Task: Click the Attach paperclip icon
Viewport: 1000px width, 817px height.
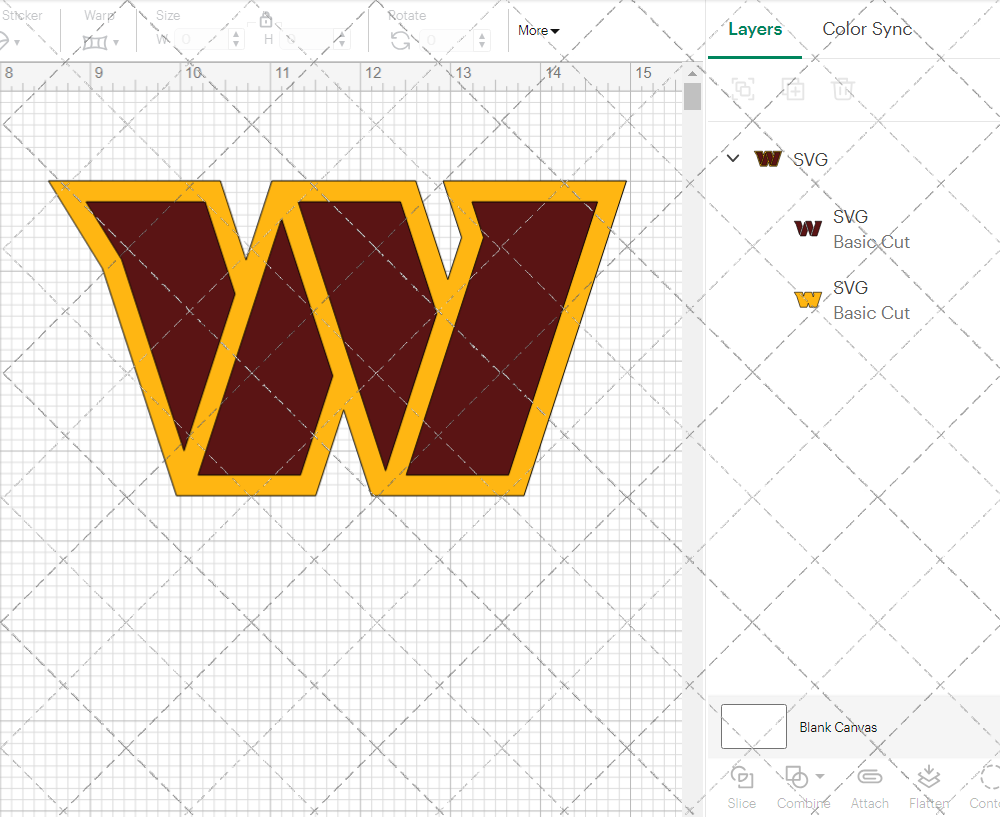Action: pyautogui.click(x=869, y=777)
